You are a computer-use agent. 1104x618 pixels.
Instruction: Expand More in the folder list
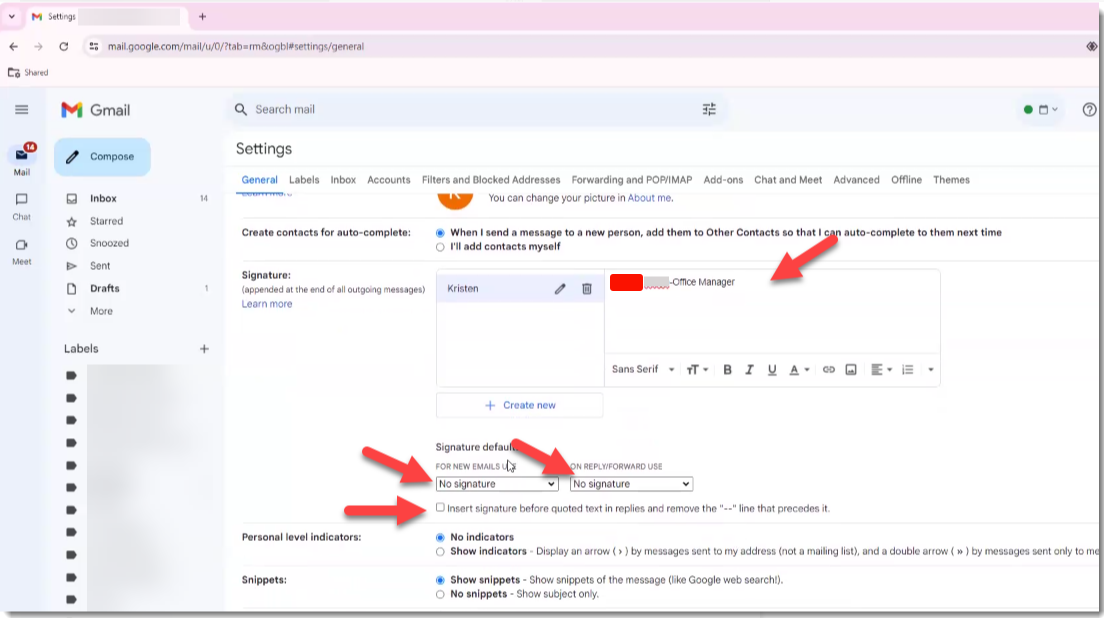click(101, 311)
